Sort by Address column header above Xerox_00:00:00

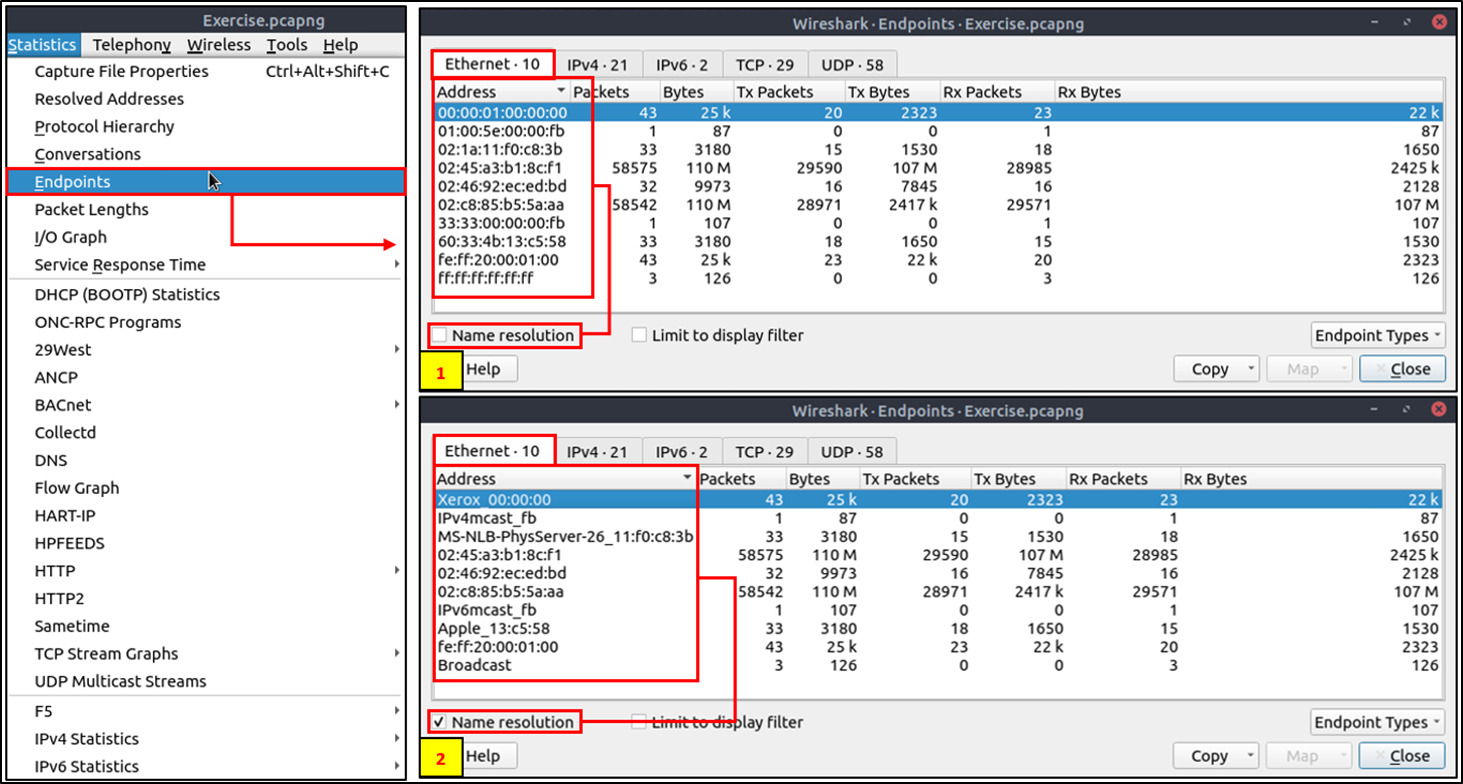(560, 479)
